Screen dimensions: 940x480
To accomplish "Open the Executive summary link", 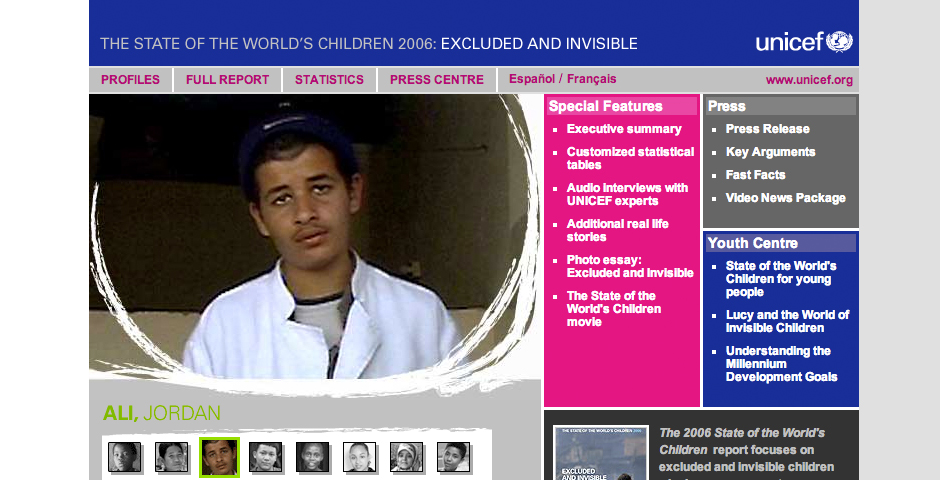I will pyautogui.click(x=624, y=129).
